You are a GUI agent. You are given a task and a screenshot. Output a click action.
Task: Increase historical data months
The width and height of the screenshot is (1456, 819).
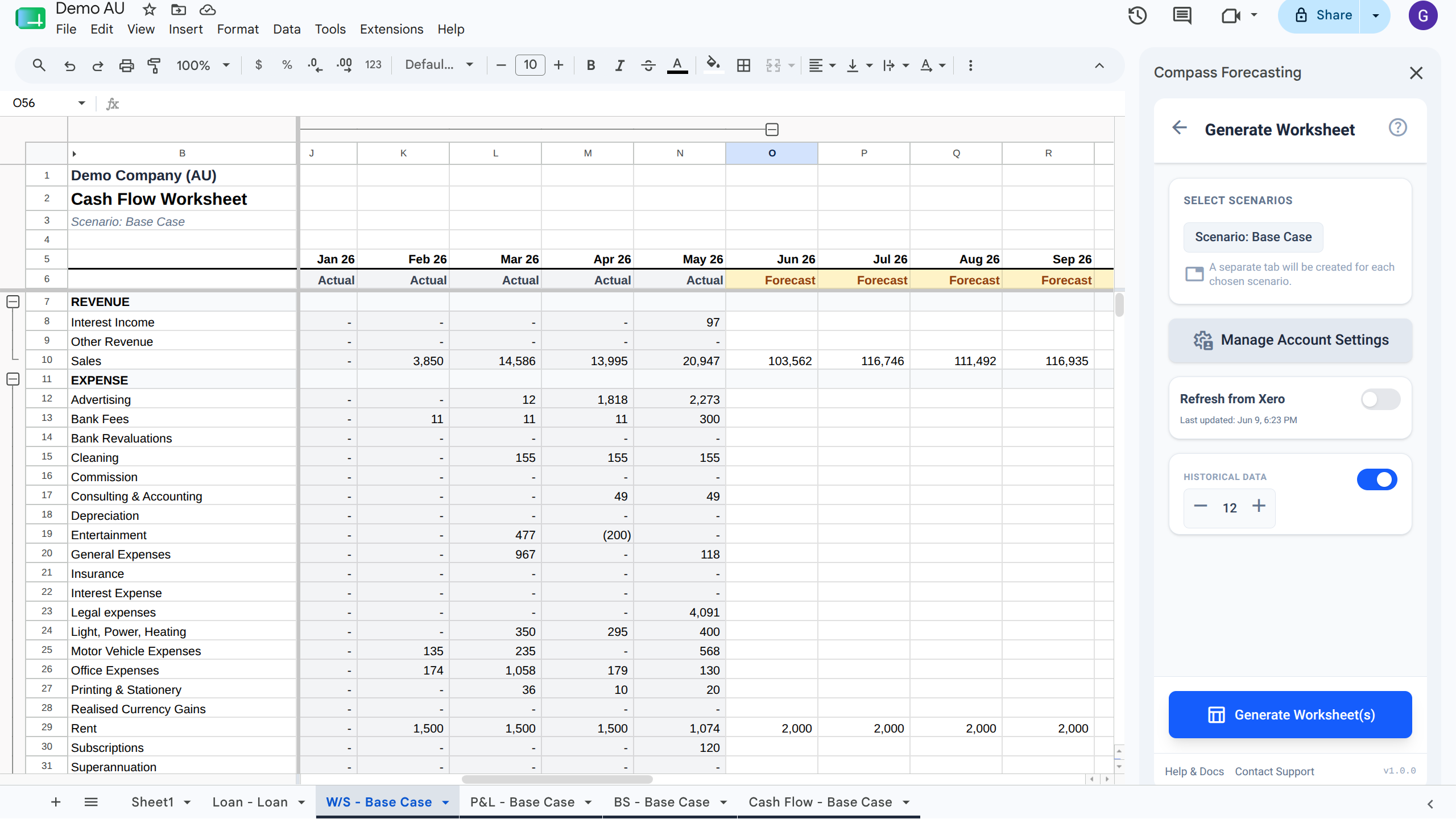coord(1259,506)
